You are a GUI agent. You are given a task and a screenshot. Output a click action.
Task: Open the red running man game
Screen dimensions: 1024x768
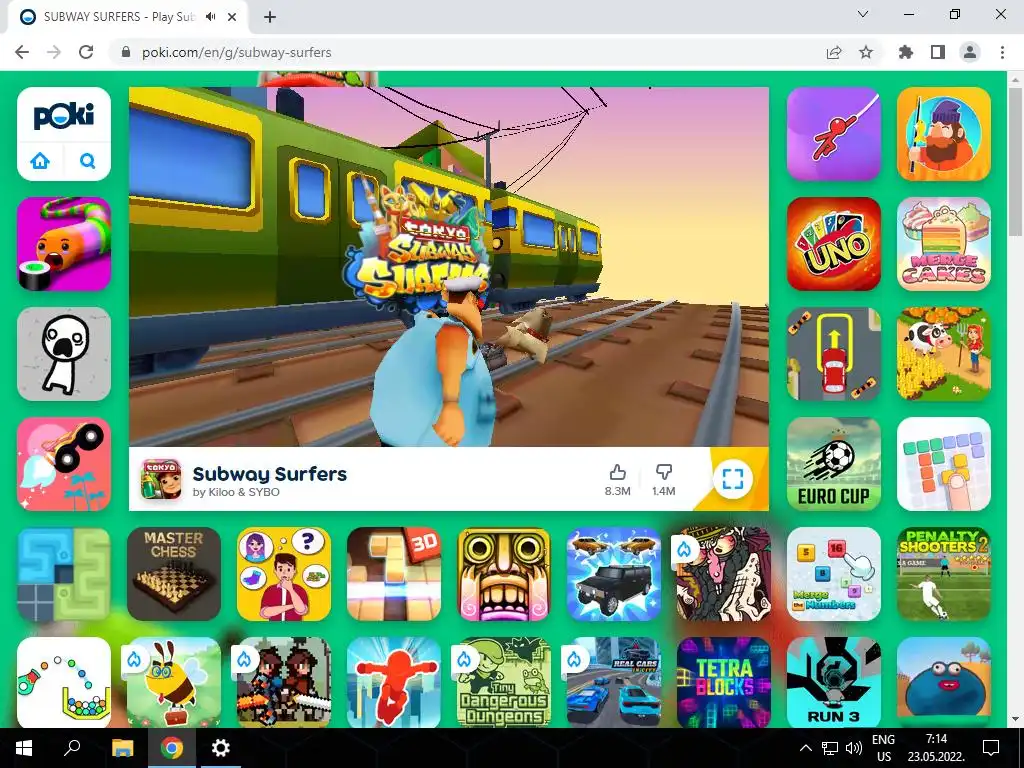[394, 682]
